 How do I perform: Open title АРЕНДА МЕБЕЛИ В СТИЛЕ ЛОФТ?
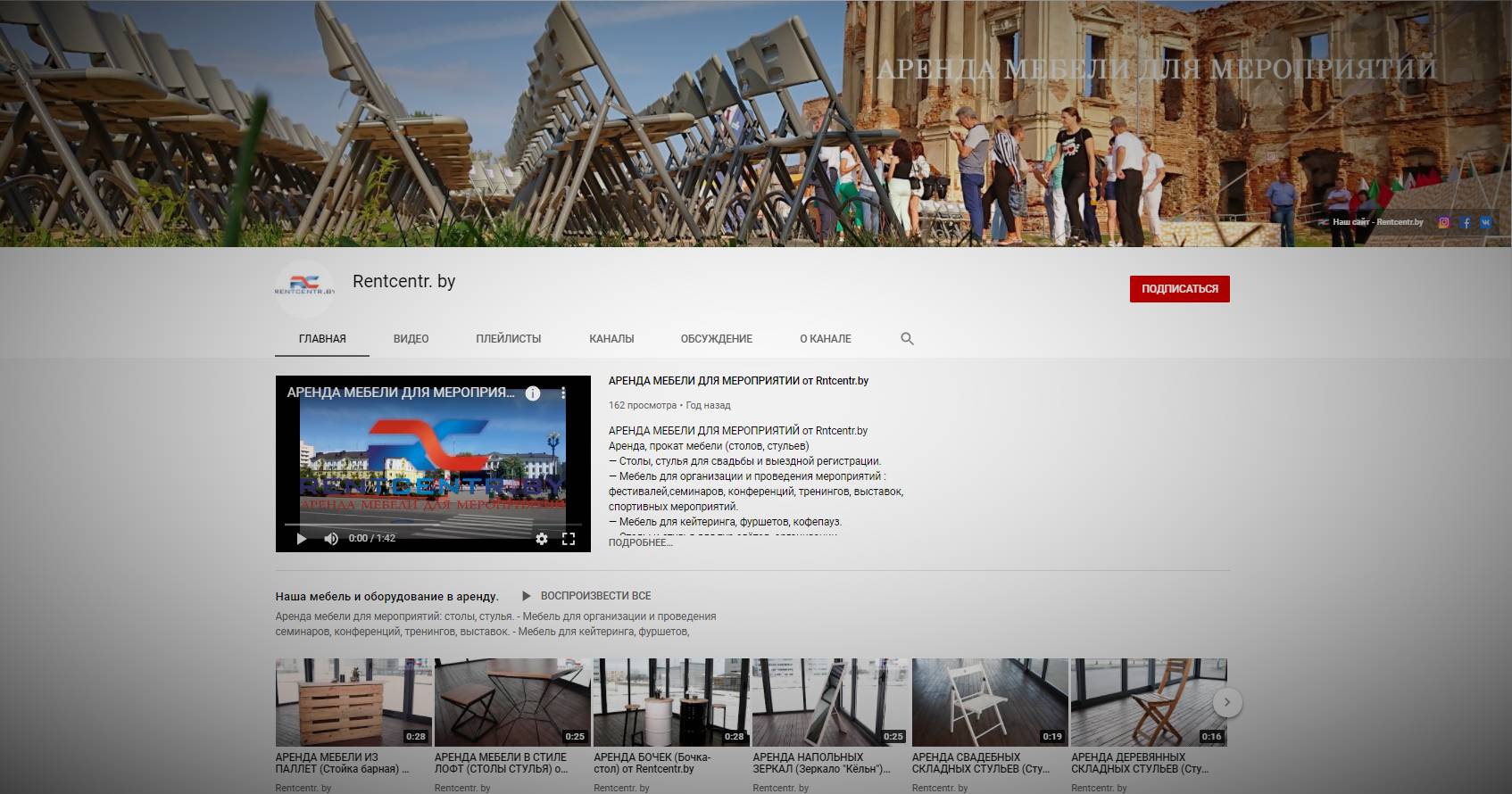pyautogui.click(x=502, y=763)
